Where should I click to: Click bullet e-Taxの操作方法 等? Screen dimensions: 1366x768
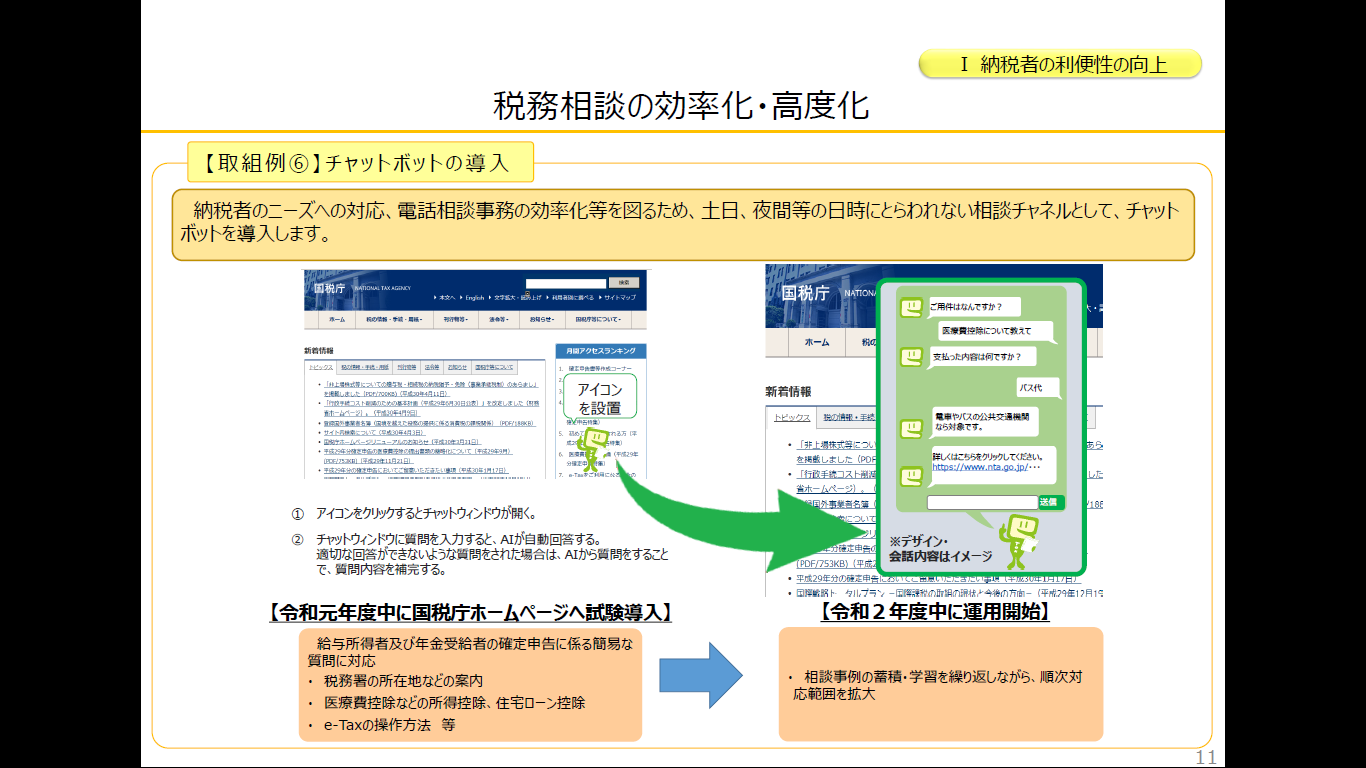(390, 725)
